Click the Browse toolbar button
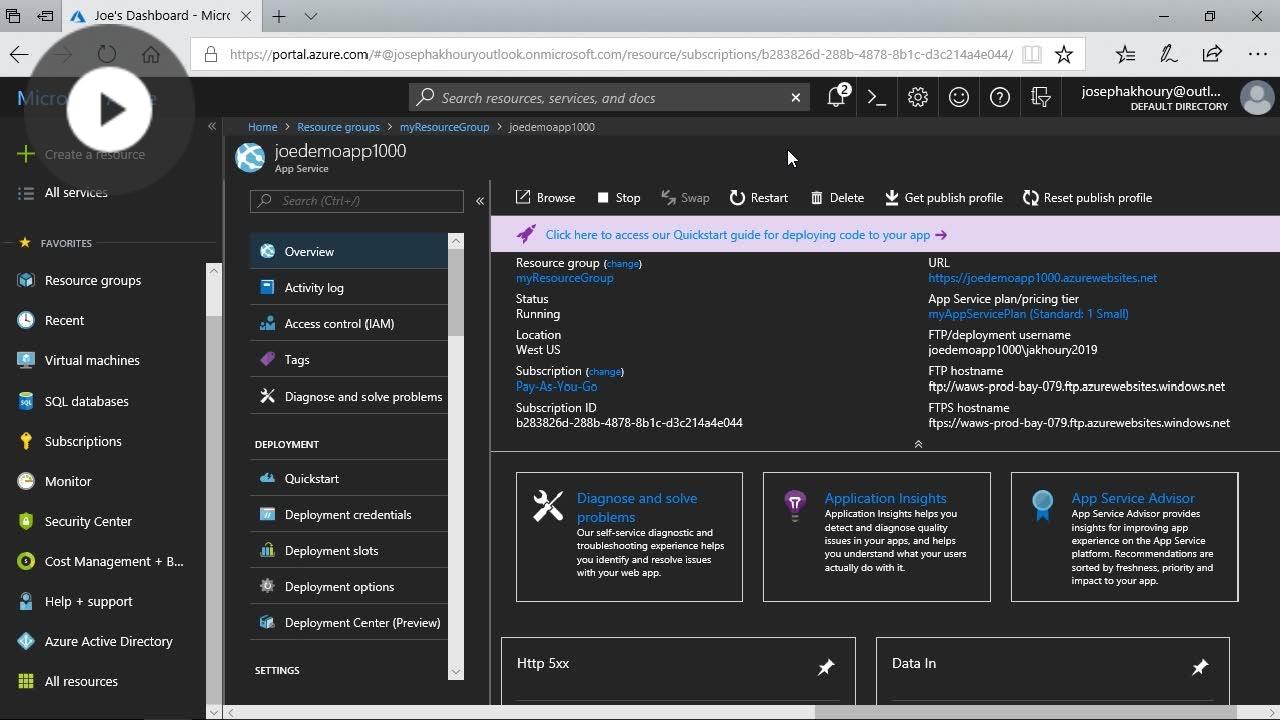This screenshot has width=1280, height=720. pyautogui.click(x=545, y=198)
